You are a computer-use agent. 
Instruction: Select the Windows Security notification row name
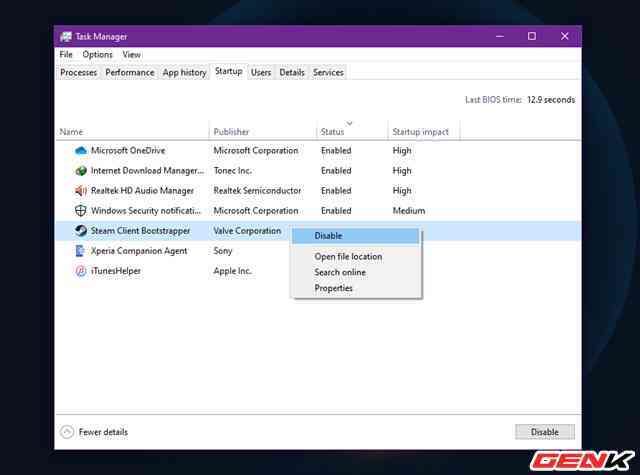click(x=146, y=211)
